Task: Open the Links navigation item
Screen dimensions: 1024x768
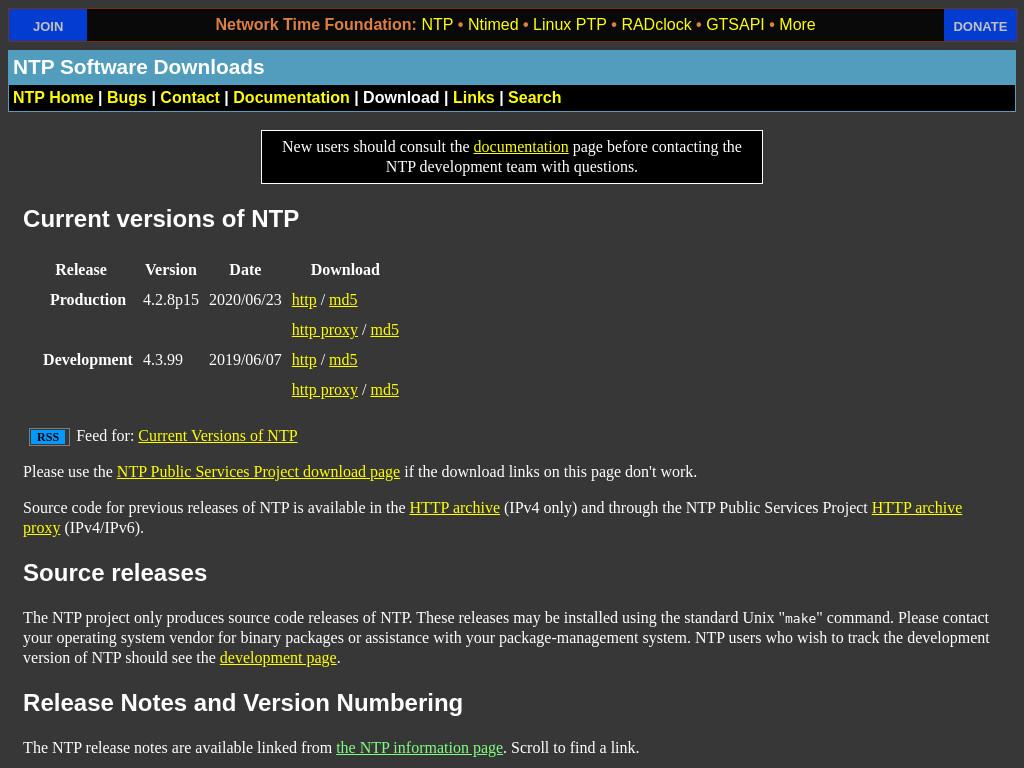Action: point(473,97)
